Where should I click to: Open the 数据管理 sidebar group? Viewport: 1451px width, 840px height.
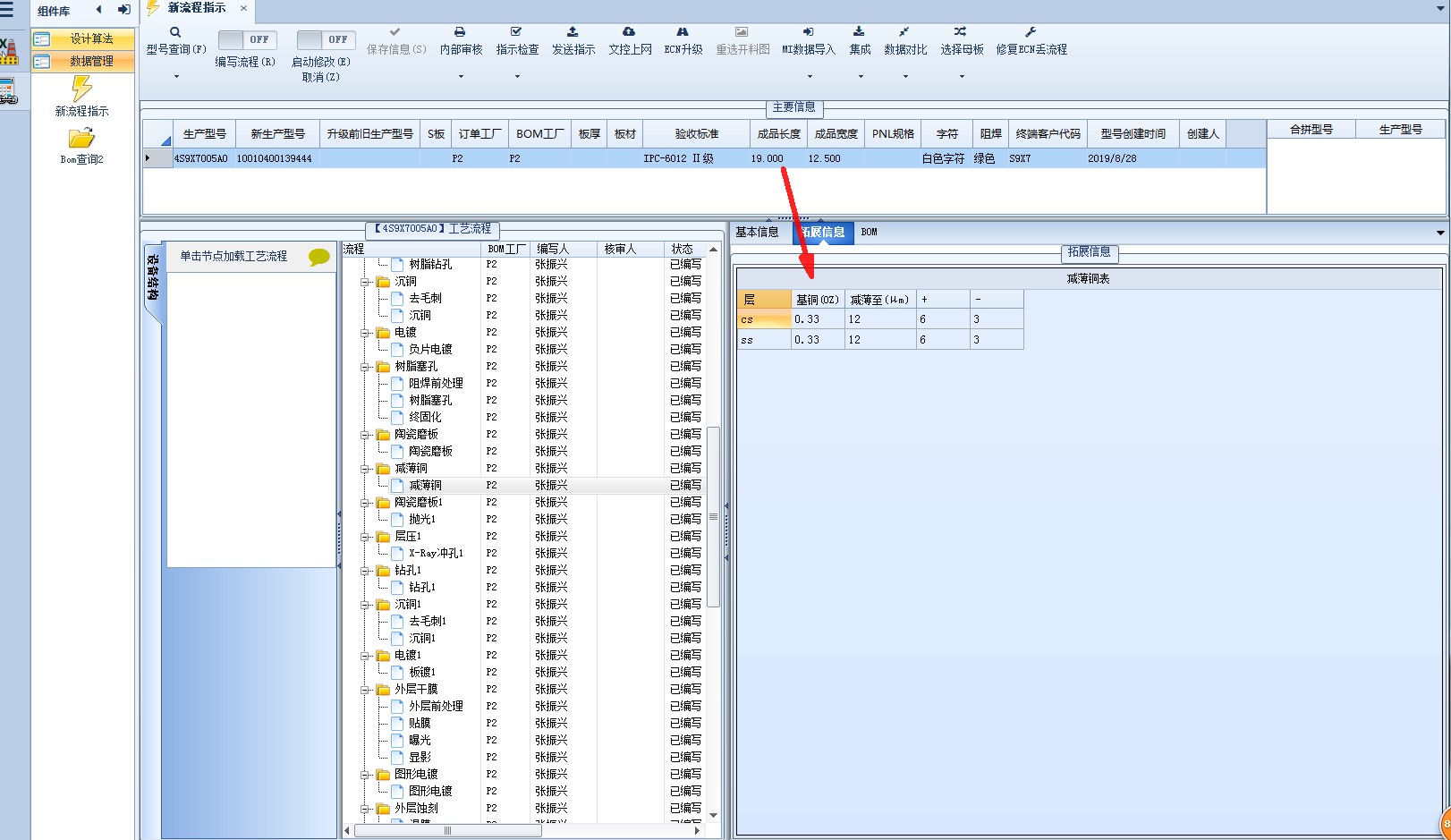pos(83,61)
